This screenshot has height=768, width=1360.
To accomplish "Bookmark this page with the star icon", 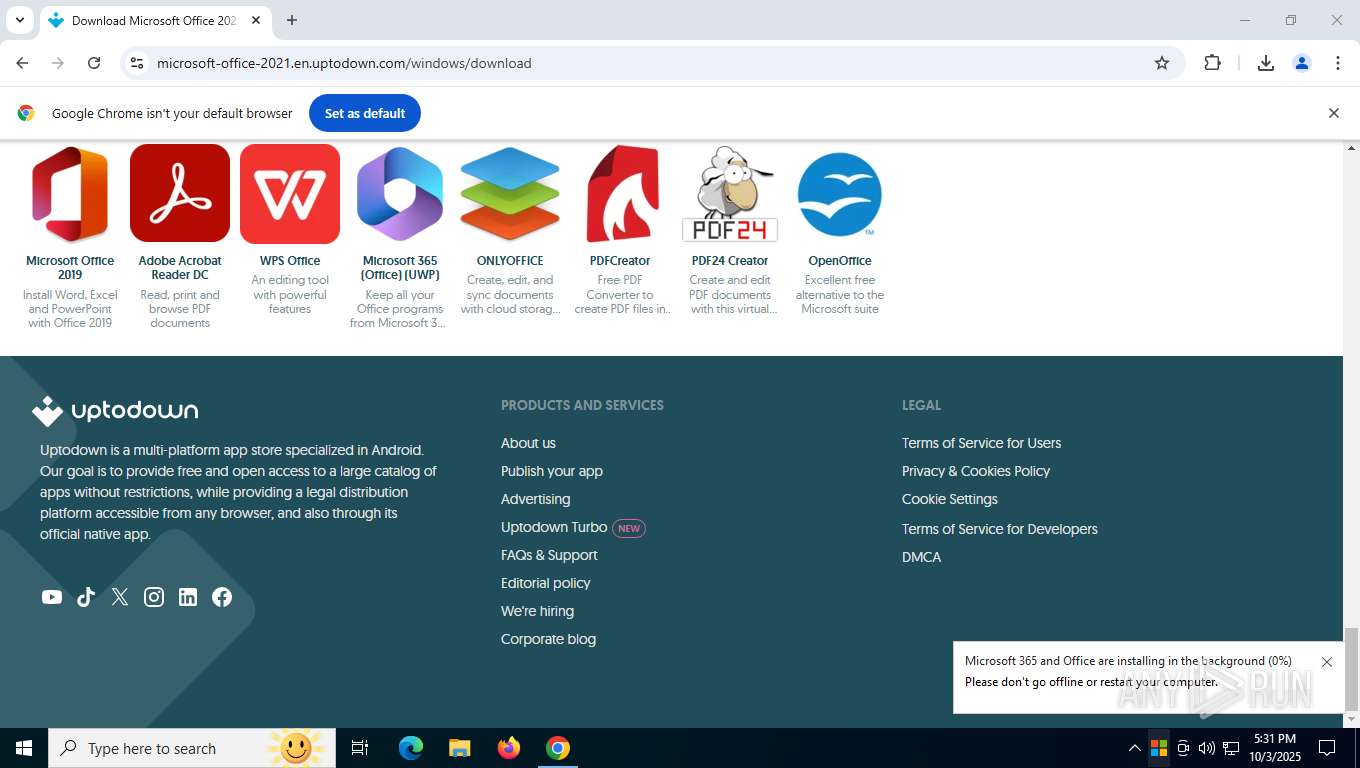I will [x=1162, y=63].
